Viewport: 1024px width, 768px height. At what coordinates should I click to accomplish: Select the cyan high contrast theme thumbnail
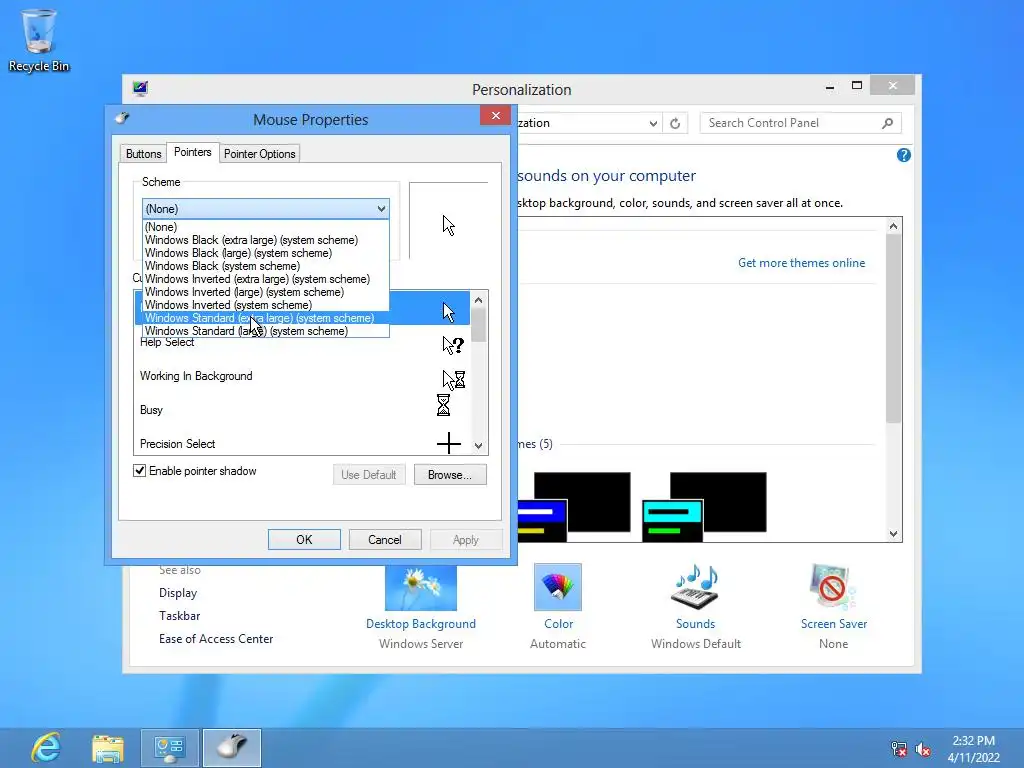705,507
